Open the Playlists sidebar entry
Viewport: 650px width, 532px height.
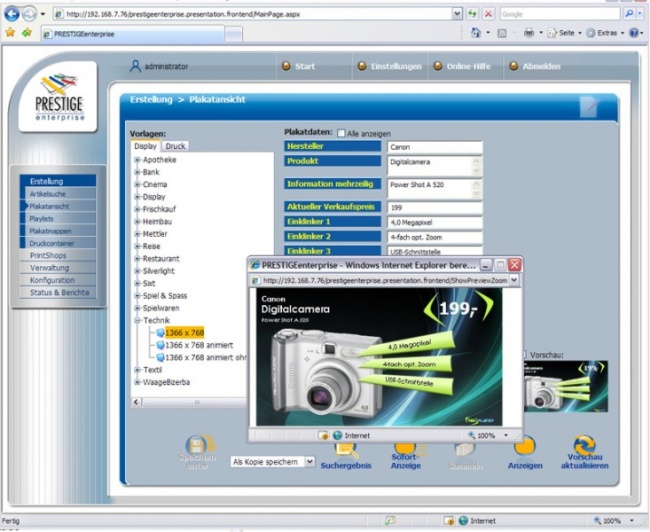pos(58,219)
